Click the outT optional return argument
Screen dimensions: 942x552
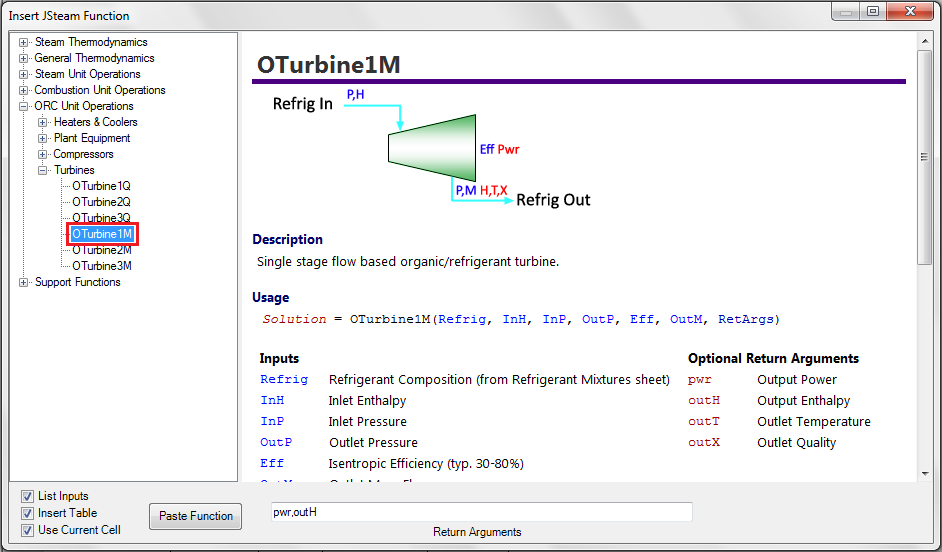[x=704, y=421]
